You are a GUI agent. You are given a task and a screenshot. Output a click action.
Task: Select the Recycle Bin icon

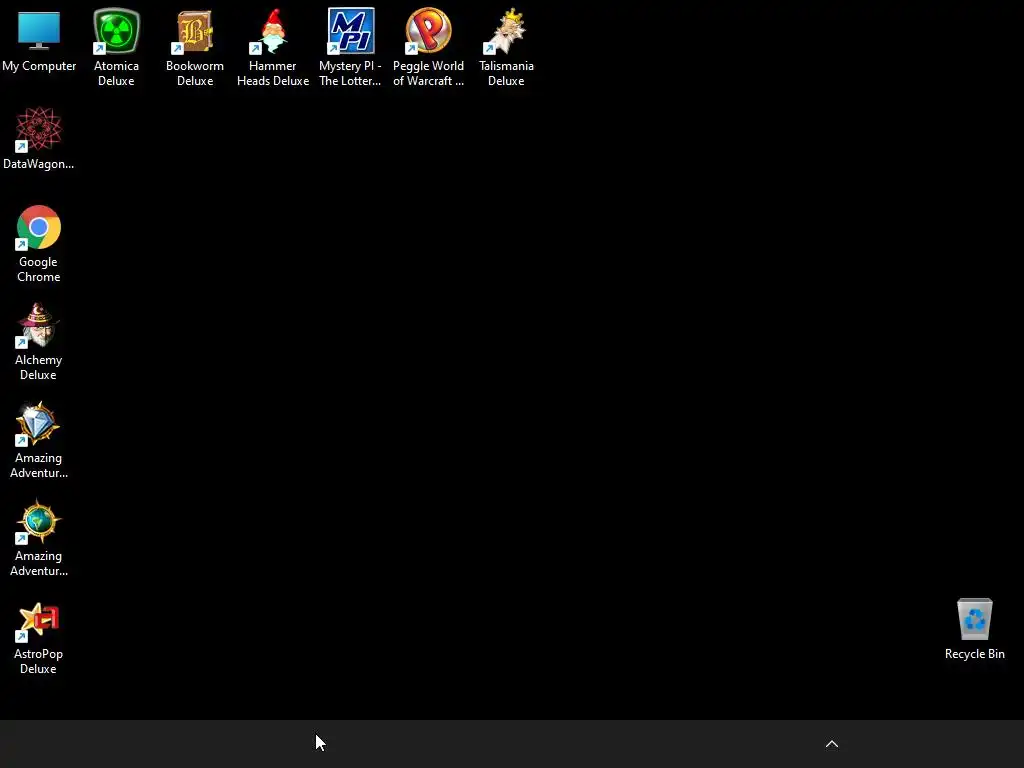(x=974, y=619)
